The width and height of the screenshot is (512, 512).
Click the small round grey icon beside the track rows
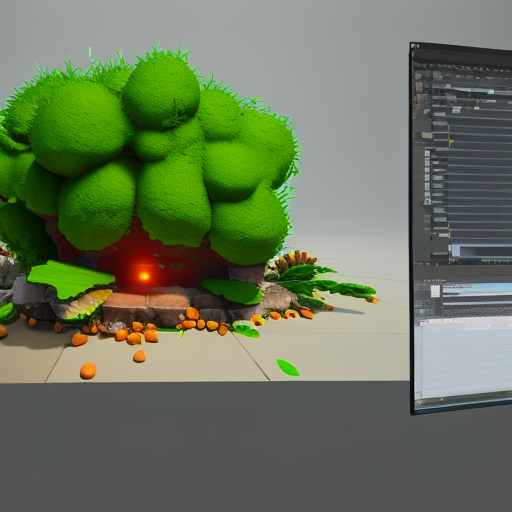pyautogui.click(x=427, y=111)
